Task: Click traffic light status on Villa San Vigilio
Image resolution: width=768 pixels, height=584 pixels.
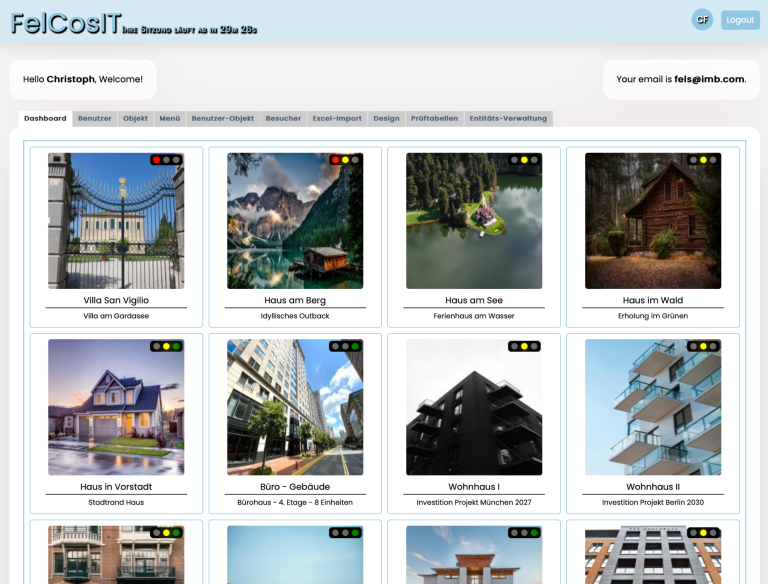Action: tap(167, 160)
